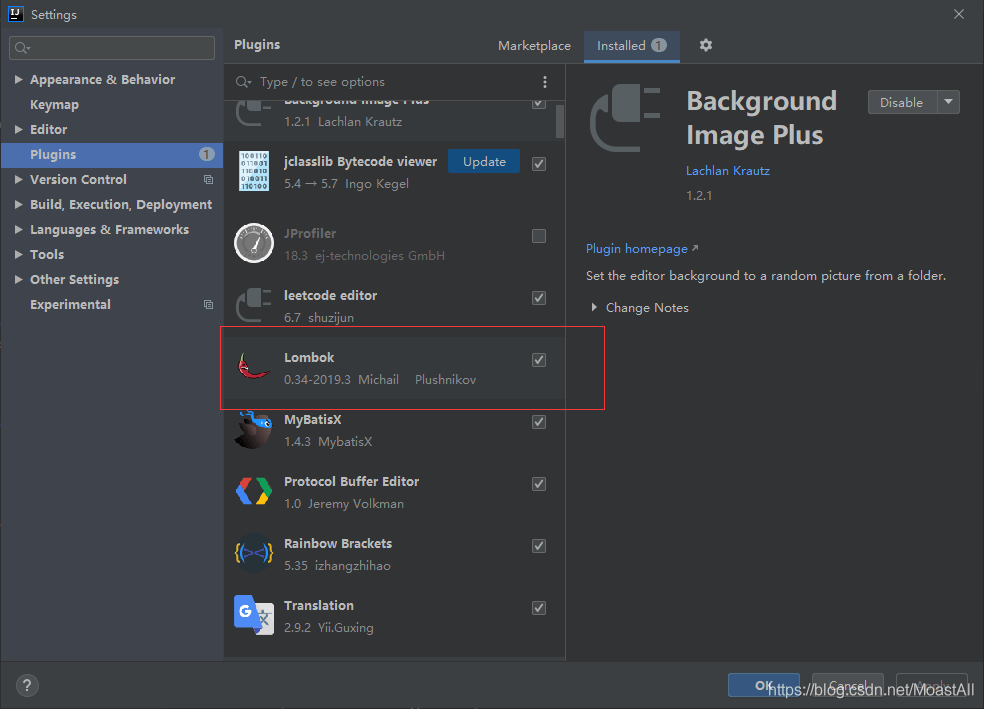Update the jclasslib Bytecode viewer plugin
The image size is (984, 709).
click(x=484, y=161)
